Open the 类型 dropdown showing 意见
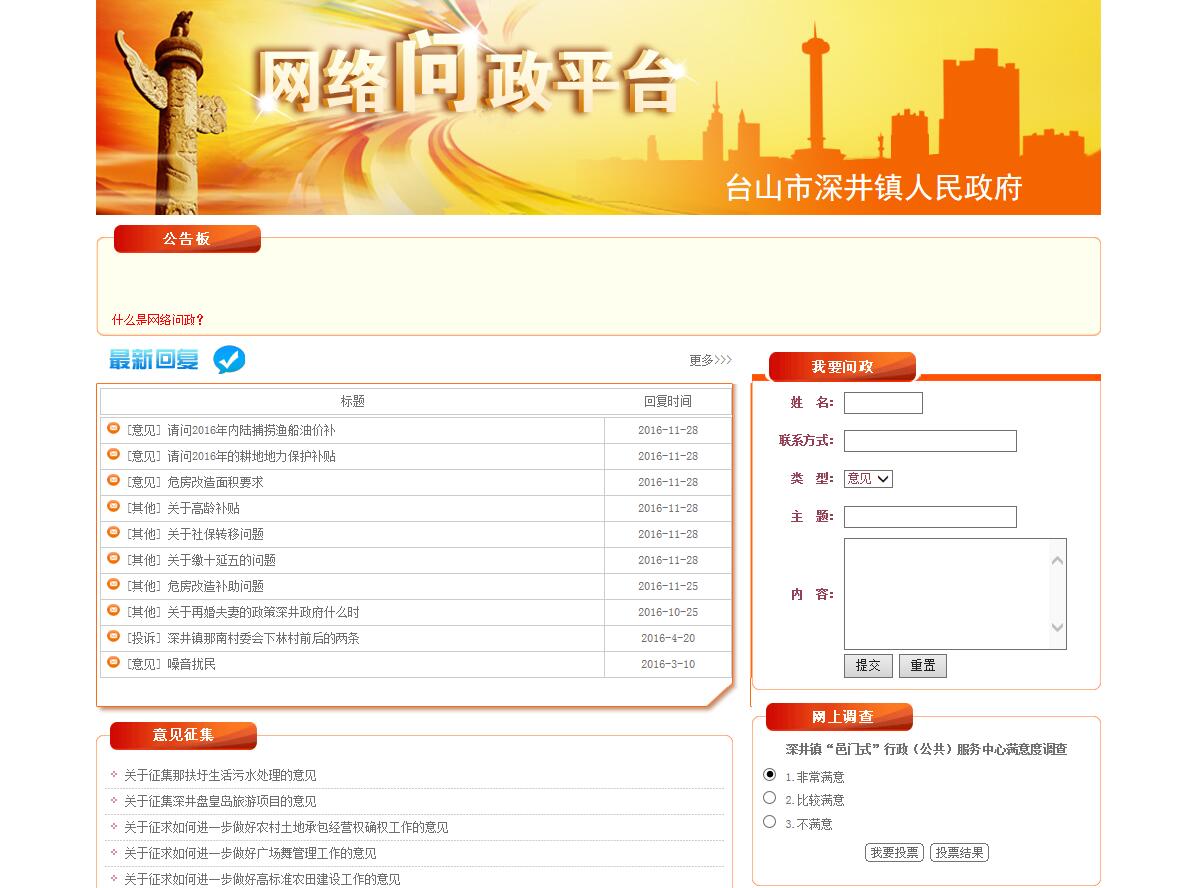 (x=867, y=479)
